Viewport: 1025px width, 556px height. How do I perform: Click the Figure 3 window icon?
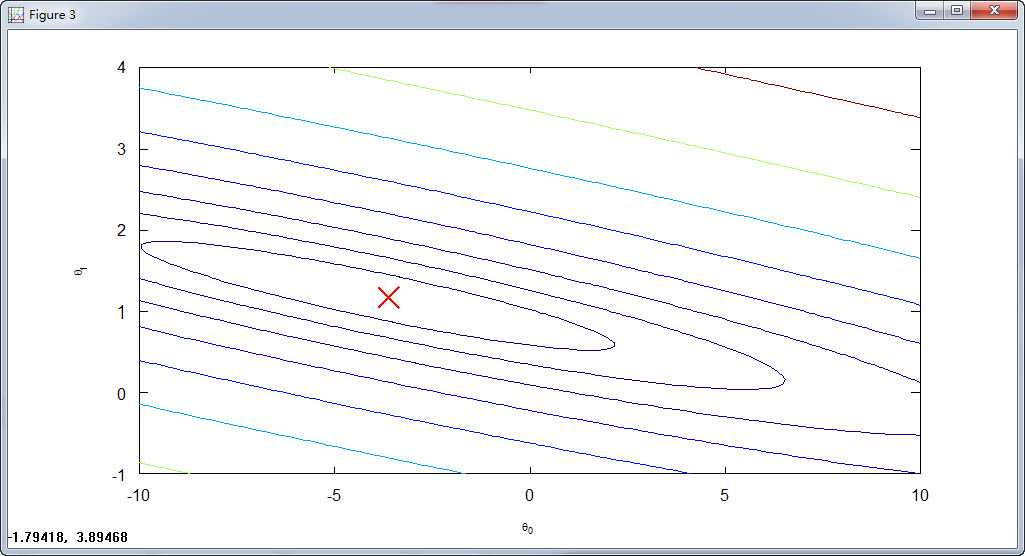16,14
